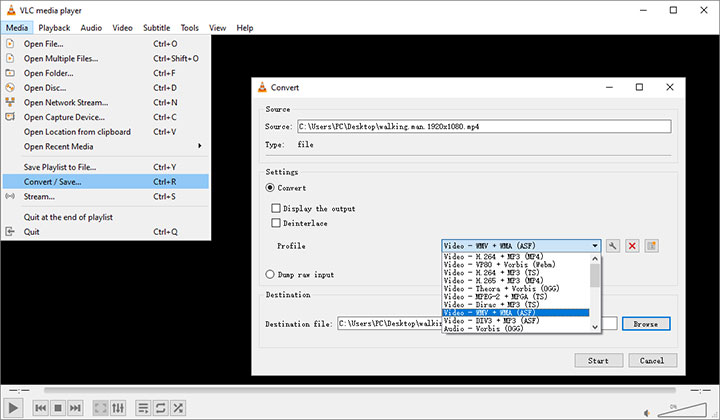Choose Video - H.264 + MP3 (TS) profile
The width and height of the screenshot is (720, 420).
tap(516, 273)
